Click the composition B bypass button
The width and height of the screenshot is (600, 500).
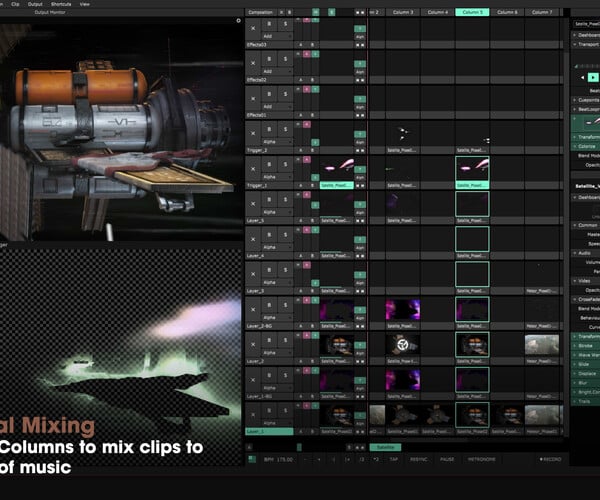289,12
